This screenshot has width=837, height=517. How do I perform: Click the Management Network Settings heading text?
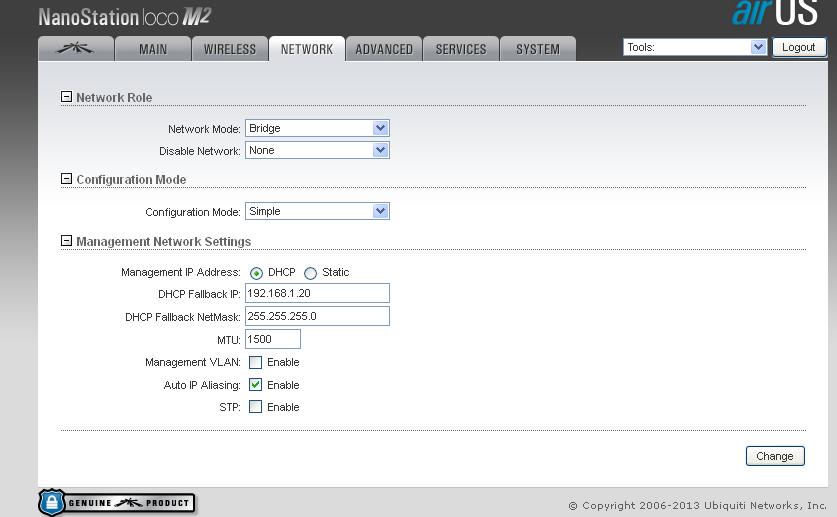[163, 241]
